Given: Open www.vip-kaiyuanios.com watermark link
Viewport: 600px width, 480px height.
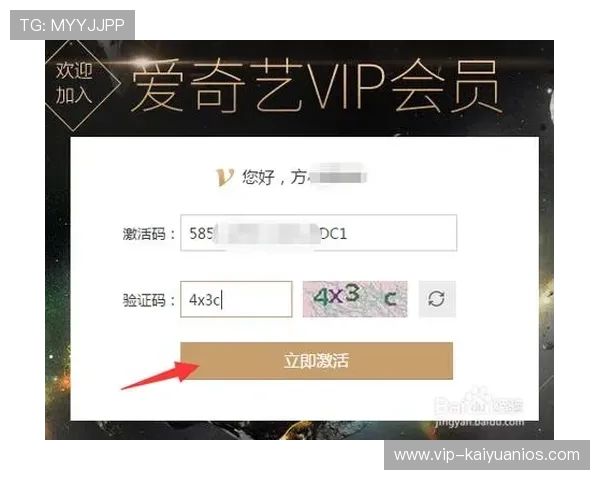Looking at the screenshot, I should [487, 455].
